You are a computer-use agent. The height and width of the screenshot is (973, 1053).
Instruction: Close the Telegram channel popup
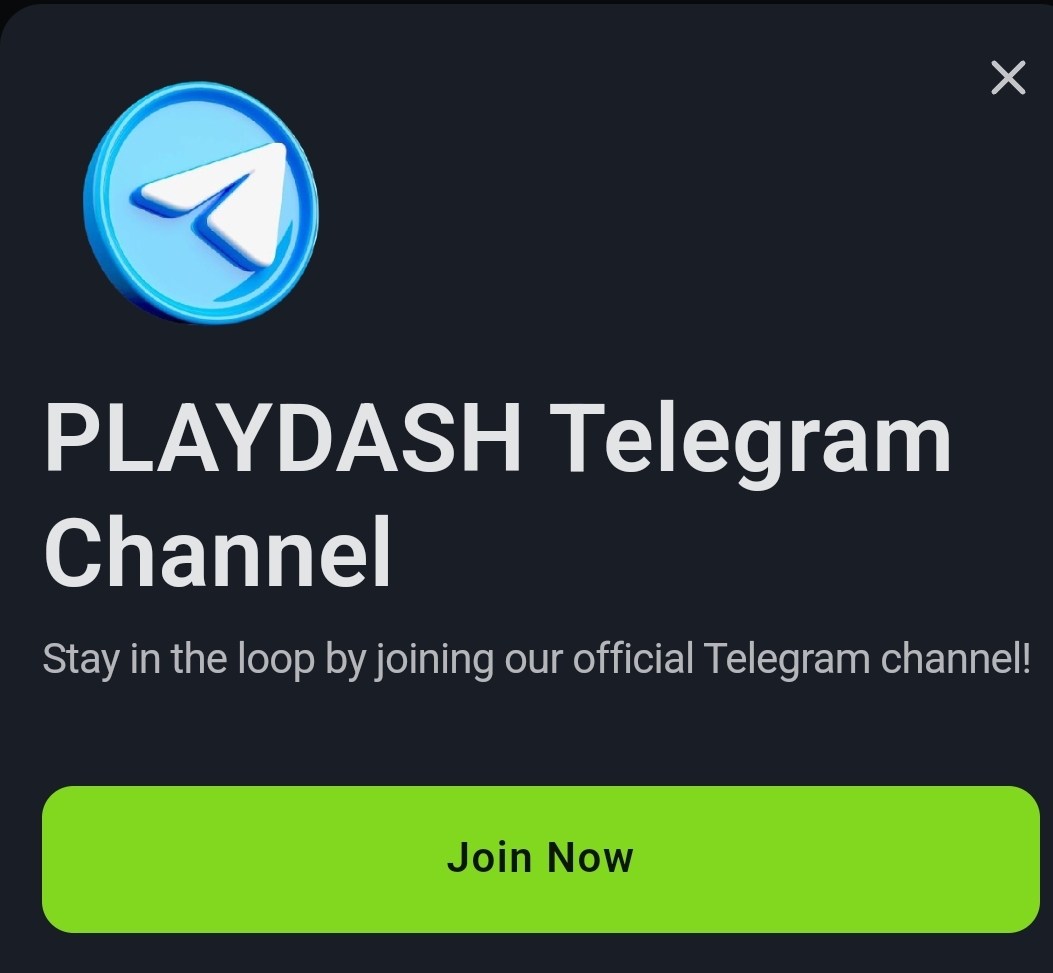tap(1008, 78)
